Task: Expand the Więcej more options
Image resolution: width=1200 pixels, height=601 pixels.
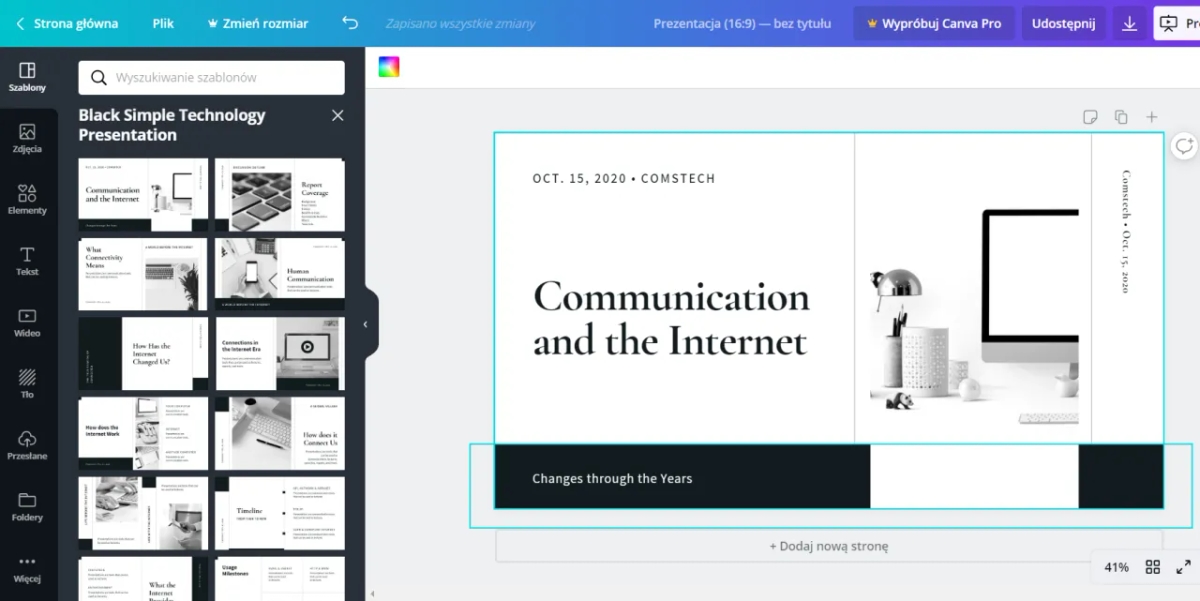Action: click(x=27, y=568)
